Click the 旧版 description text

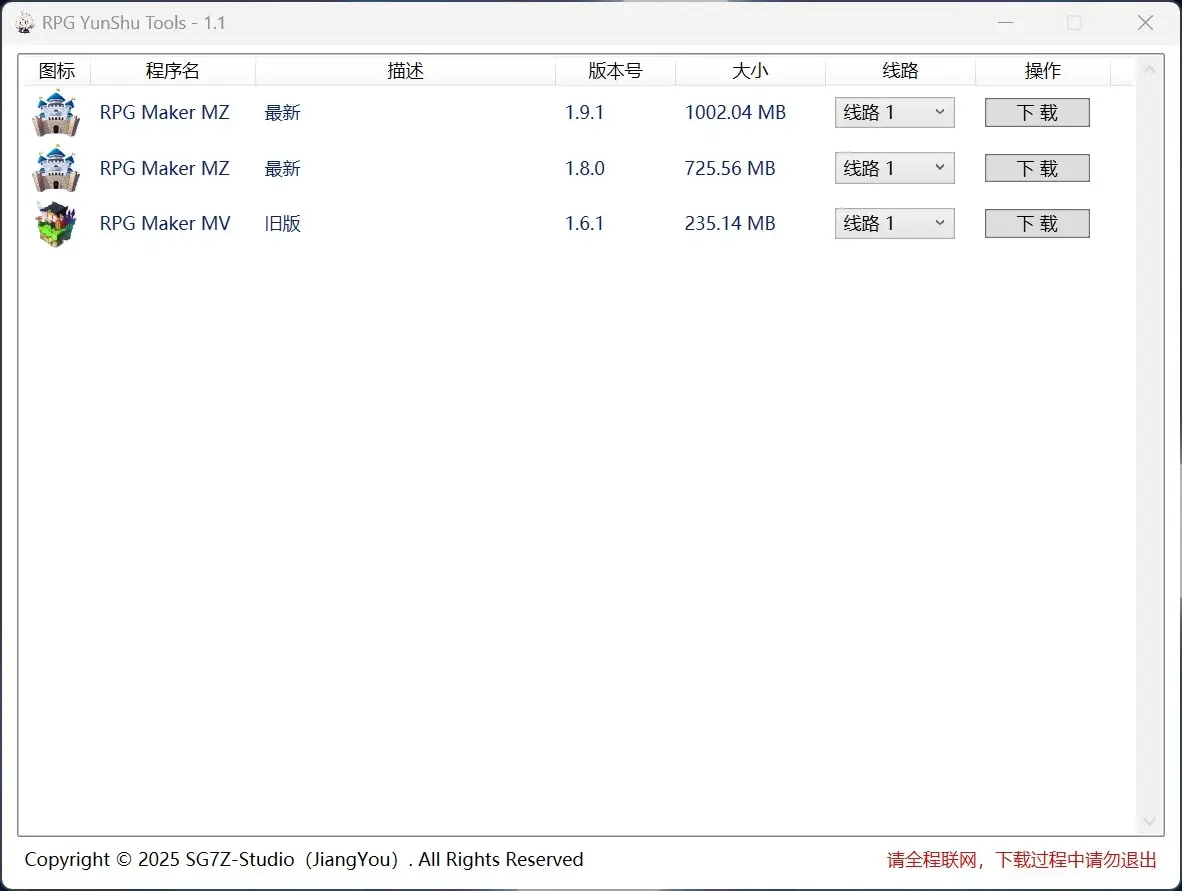283,224
